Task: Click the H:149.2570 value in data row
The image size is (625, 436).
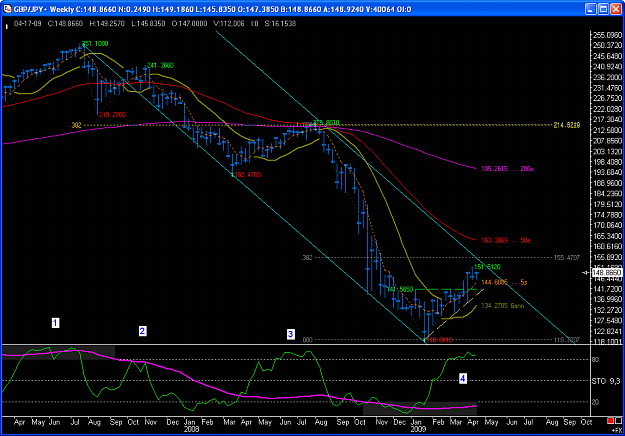Action: pyautogui.click(x=107, y=24)
